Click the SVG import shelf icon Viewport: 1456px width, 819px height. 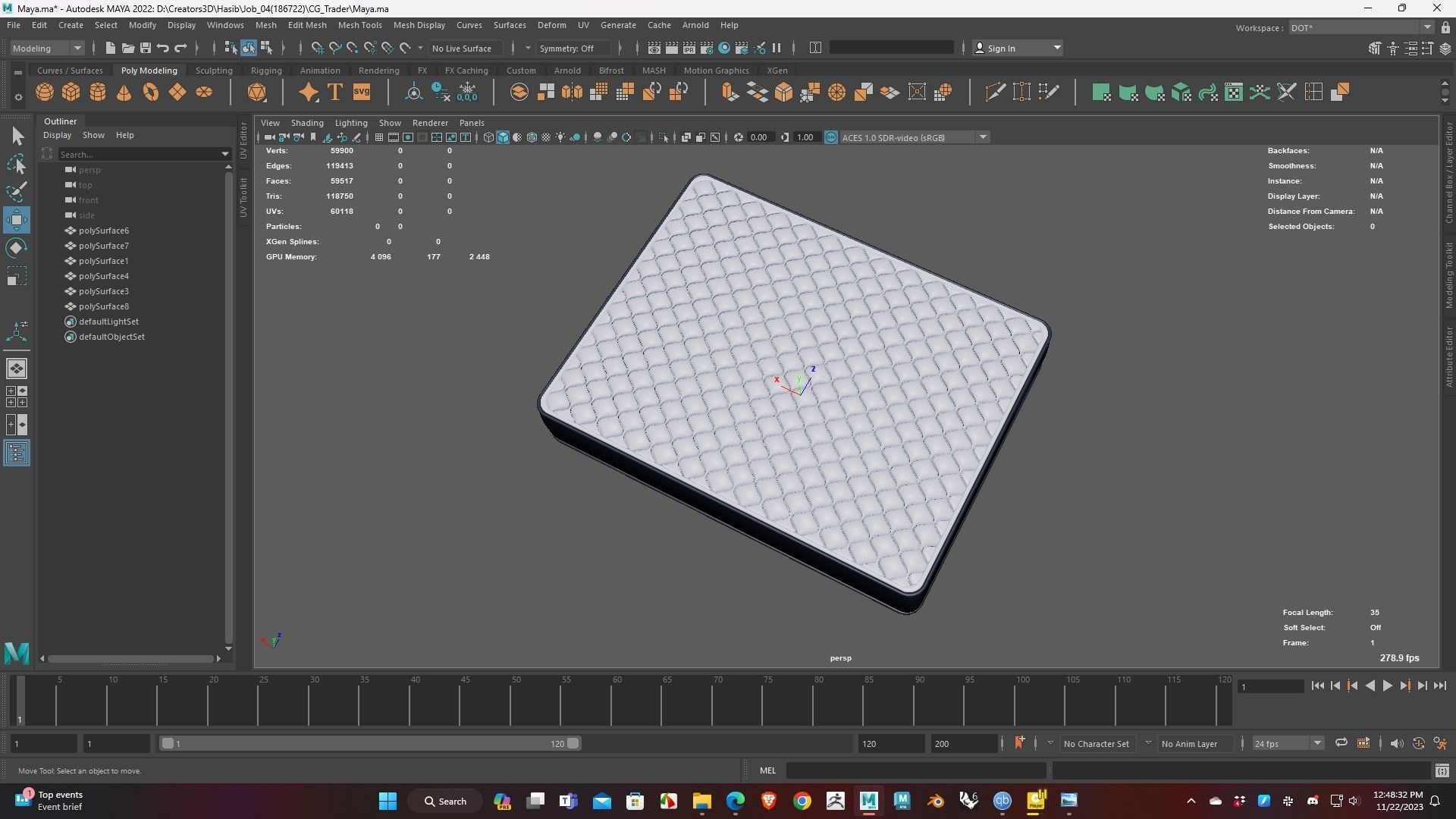coord(362,93)
